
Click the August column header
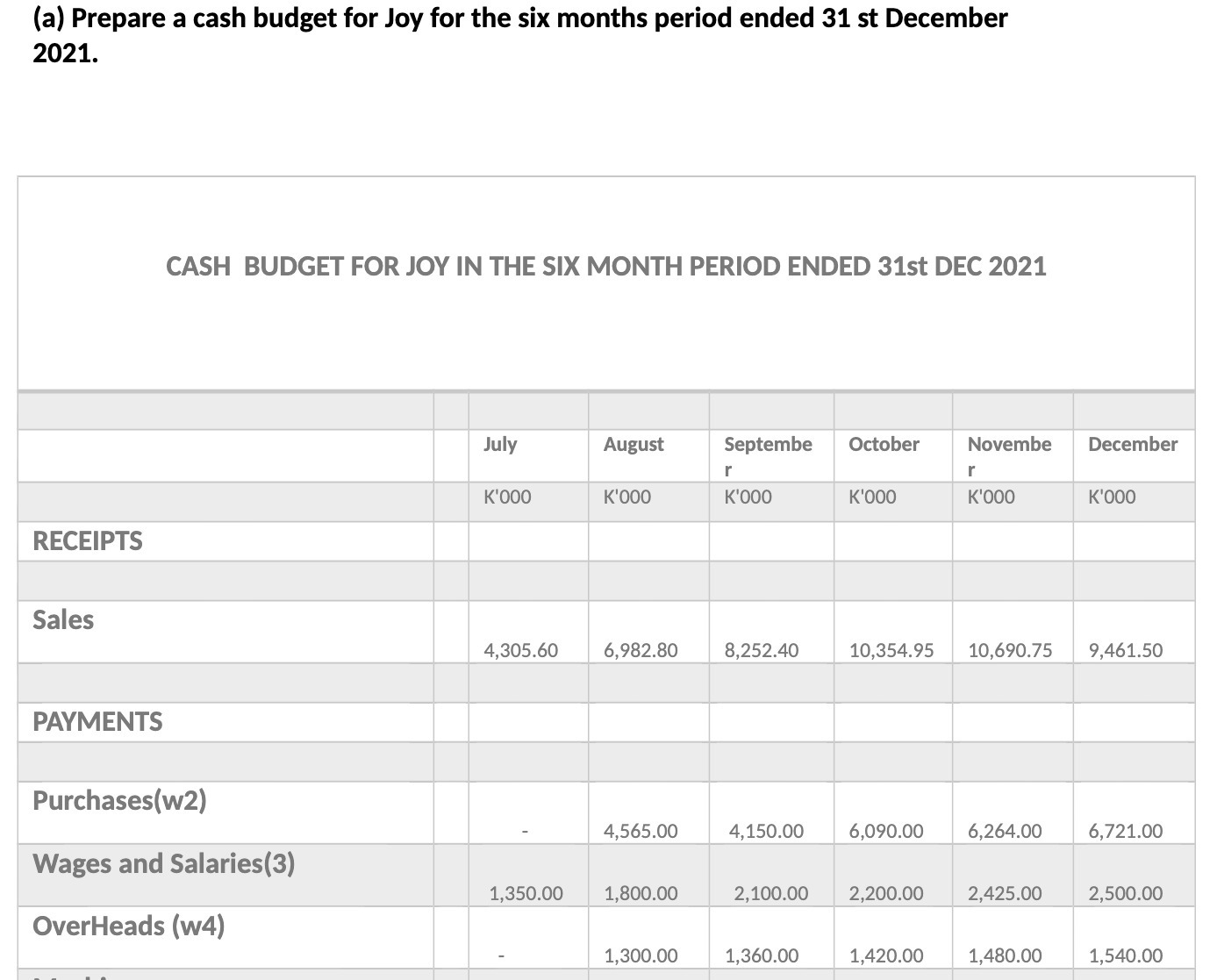click(x=634, y=445)
